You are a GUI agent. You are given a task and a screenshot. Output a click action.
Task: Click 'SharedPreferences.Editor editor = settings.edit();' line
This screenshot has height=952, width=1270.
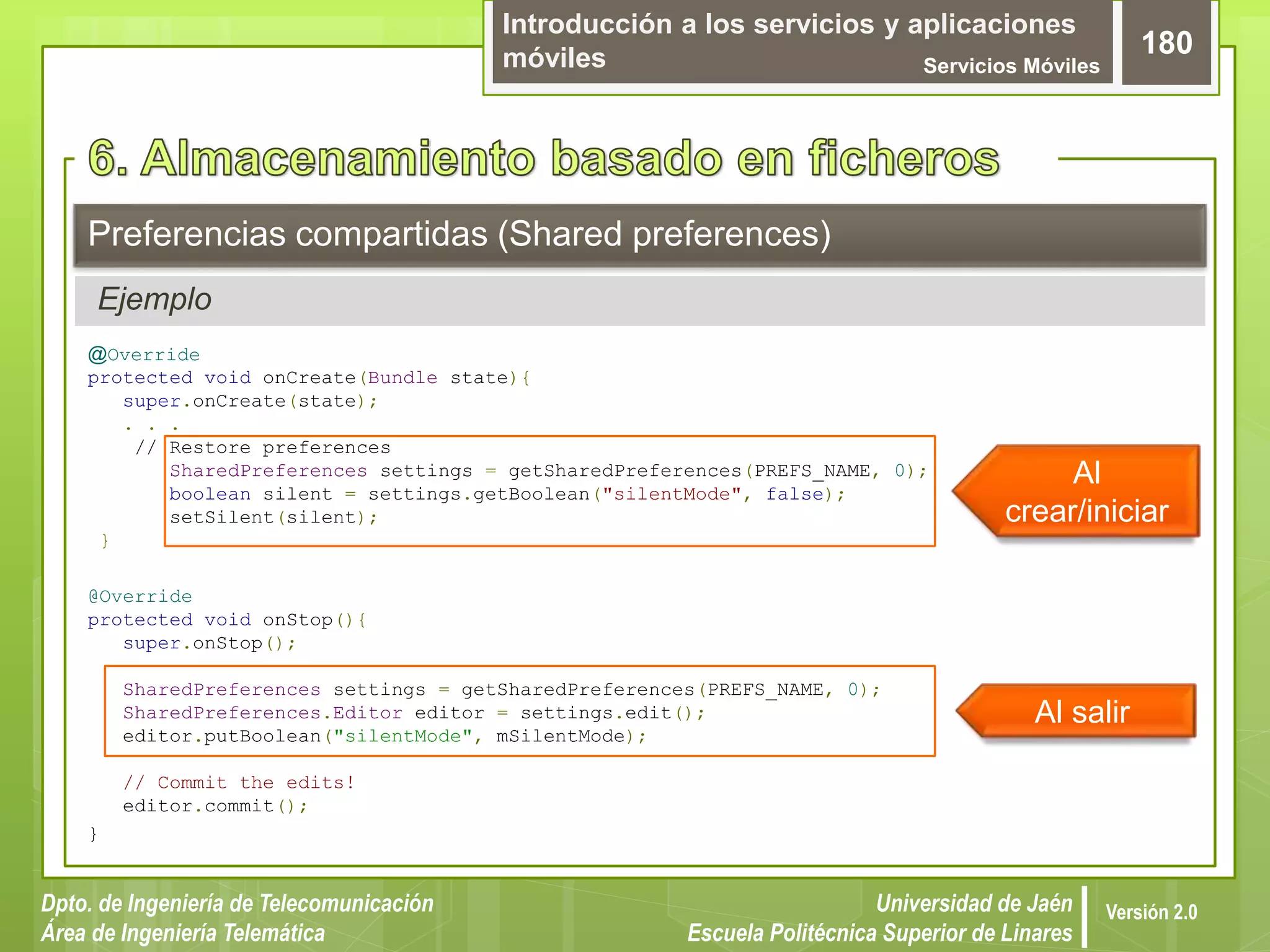[x=414, y=713]
